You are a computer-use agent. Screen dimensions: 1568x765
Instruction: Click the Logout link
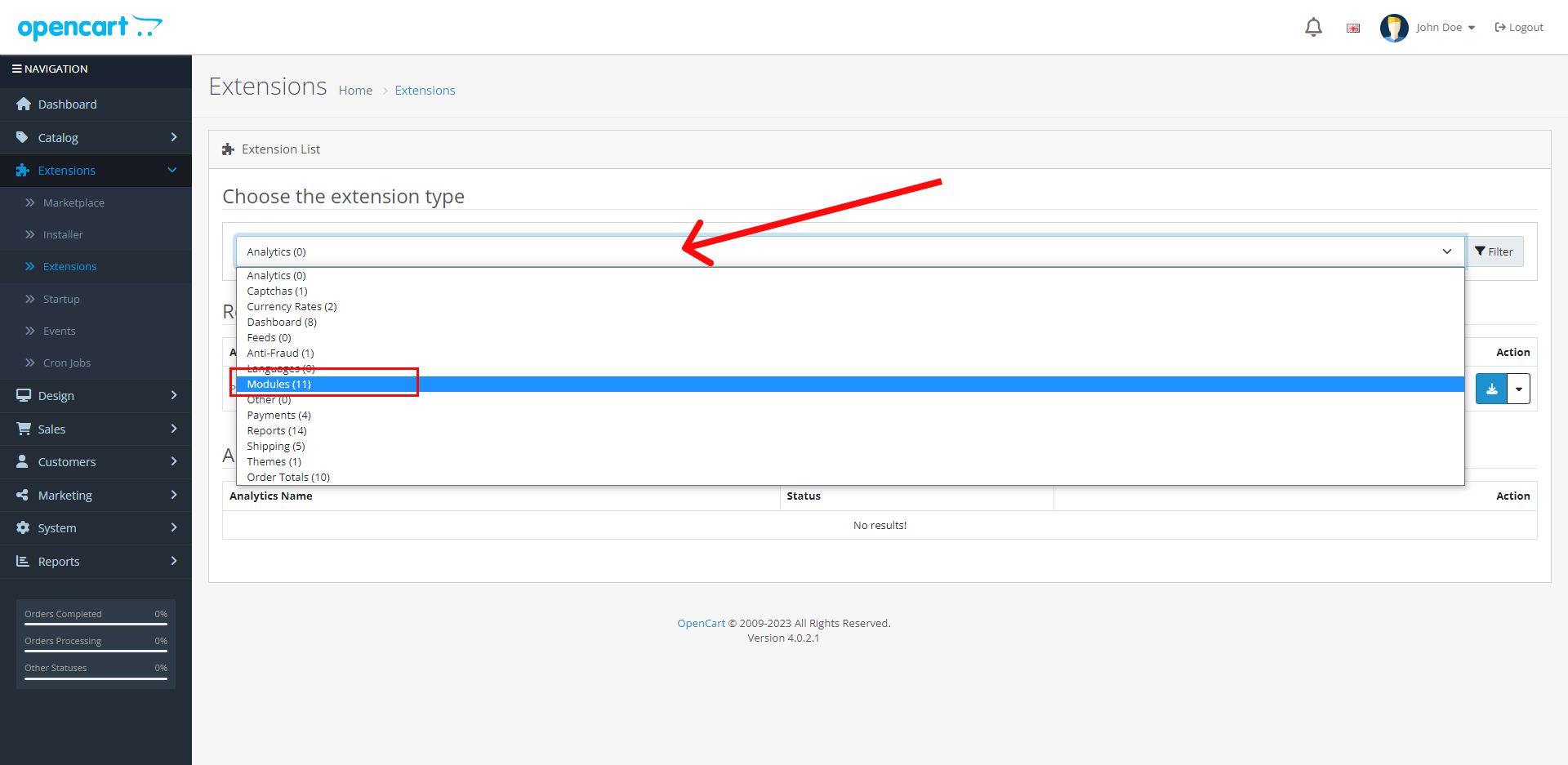1519,27
